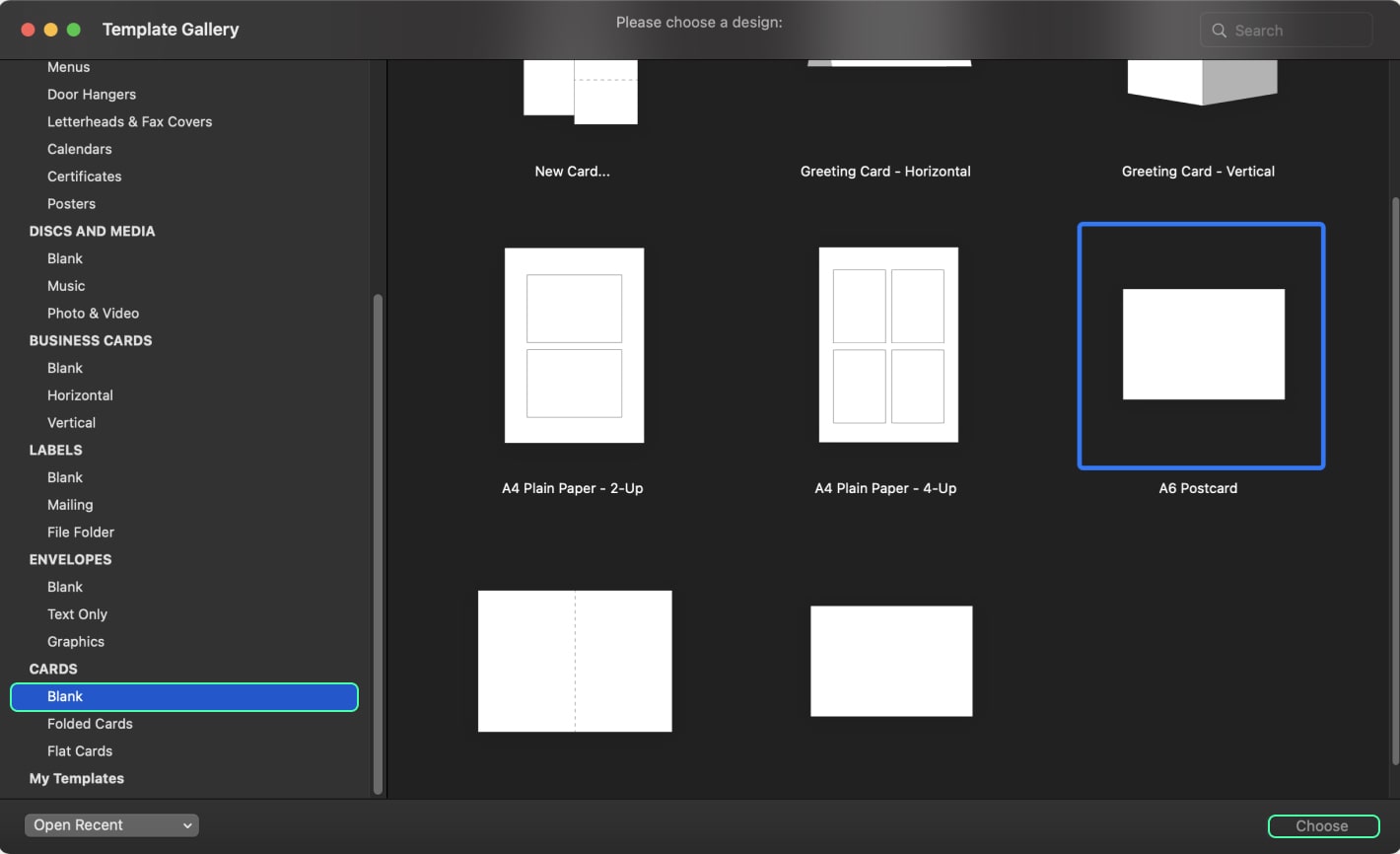Click the search magnifier icon
The height and width of the screenshot is (854, 1400).
1220,31
